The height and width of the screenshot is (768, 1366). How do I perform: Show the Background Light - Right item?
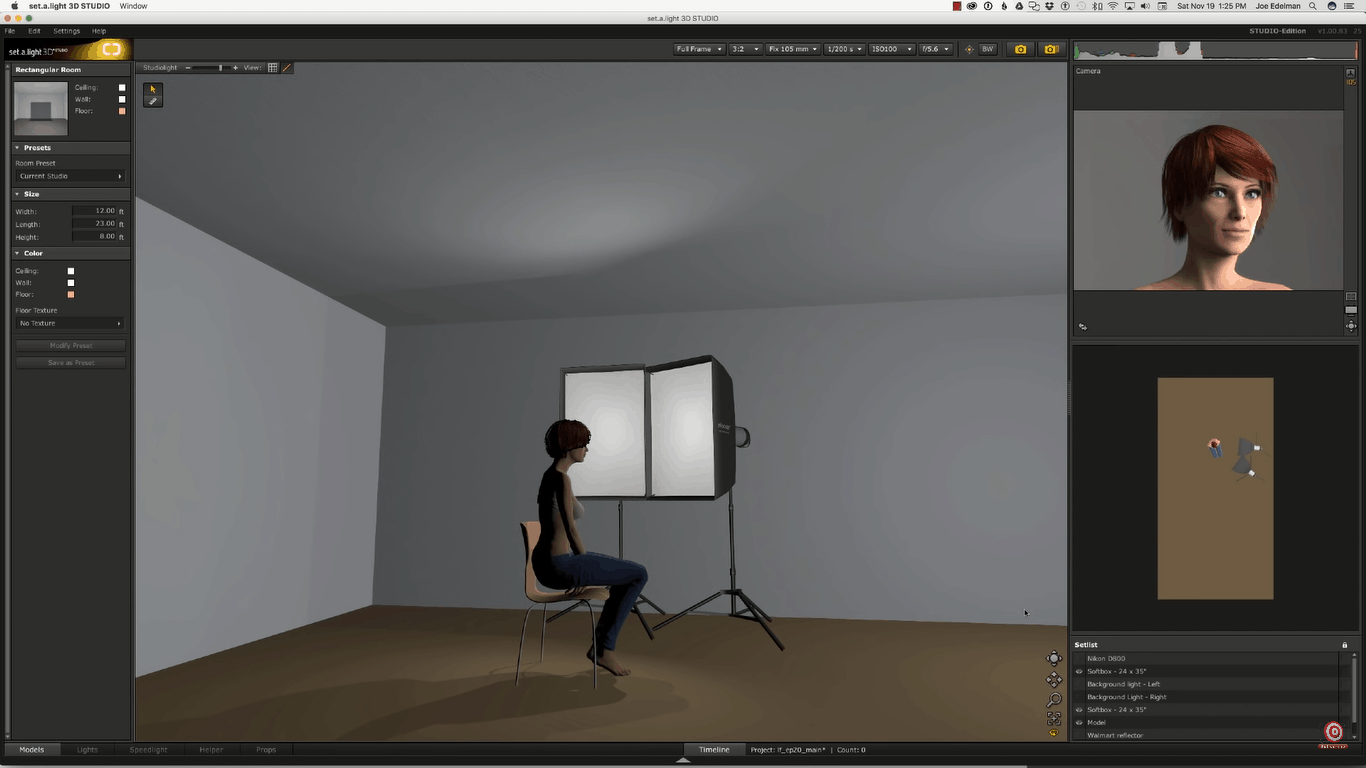click(1079, 697)
